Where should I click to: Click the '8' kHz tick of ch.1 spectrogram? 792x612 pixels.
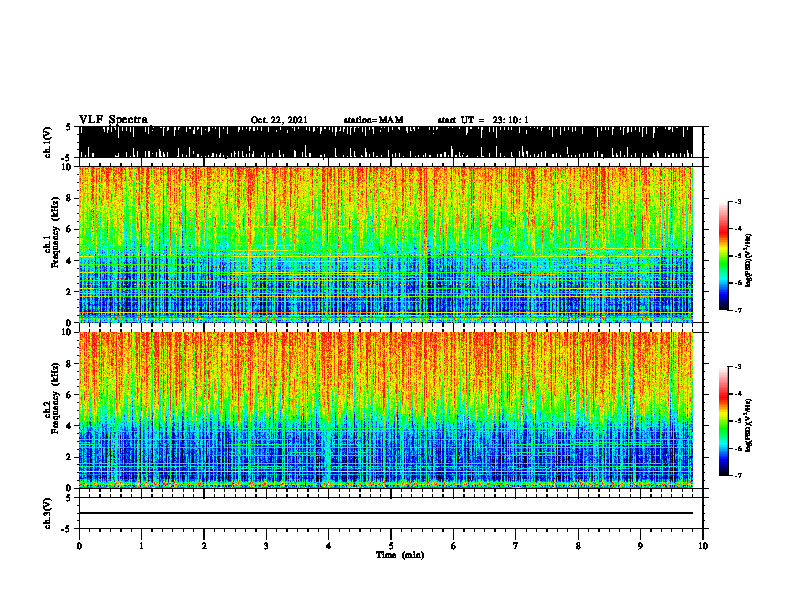pyautogui.click(x=70, y=198)
